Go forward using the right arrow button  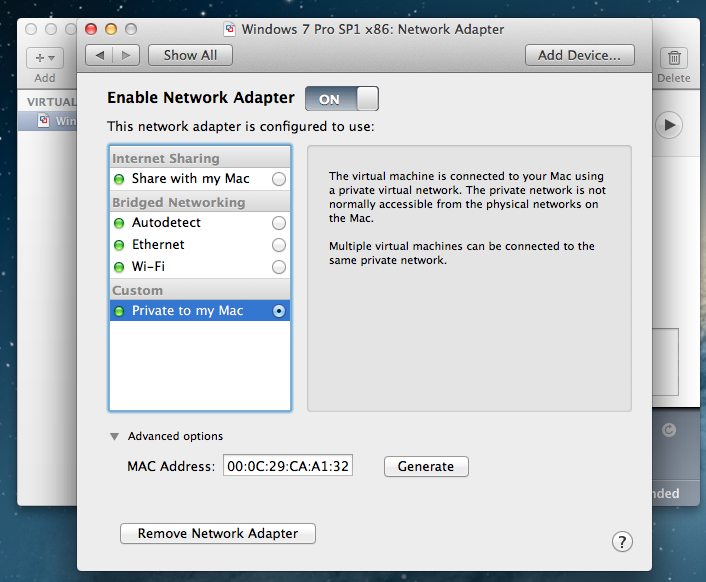pyautogui.click(x=126, y=55)
